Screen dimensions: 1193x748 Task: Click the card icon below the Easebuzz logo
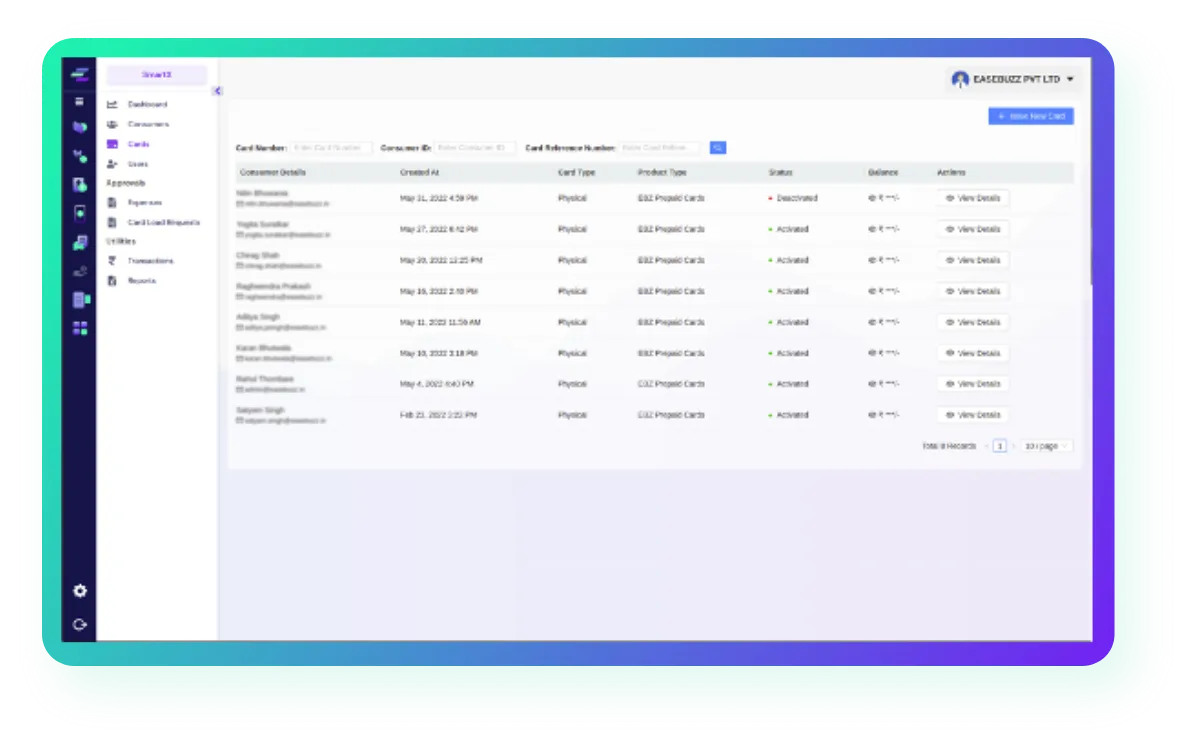pos(79,101)
